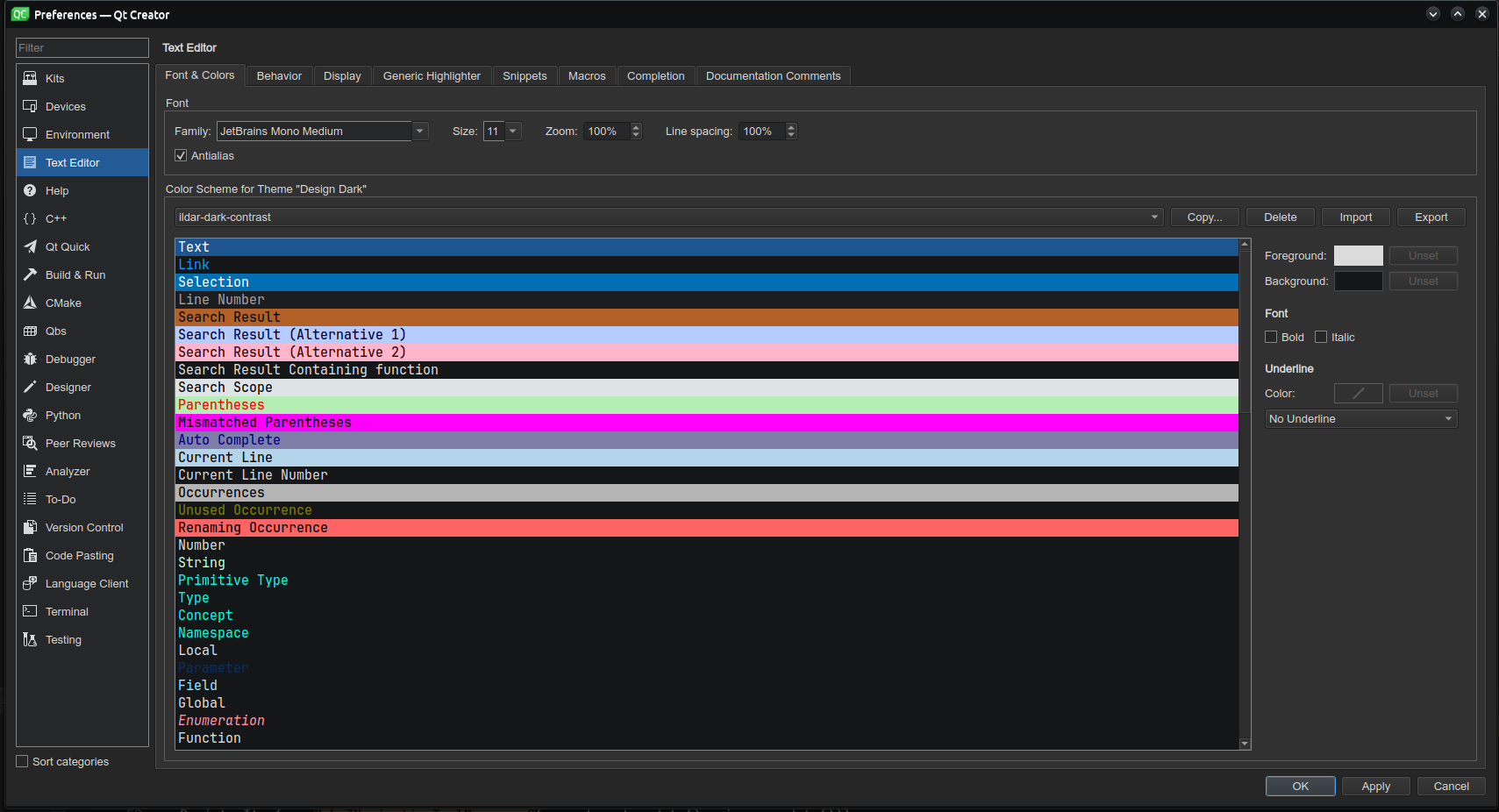Select the To-Do list icon
This screenshot has width=1499, height=812.
coord(30,499)
